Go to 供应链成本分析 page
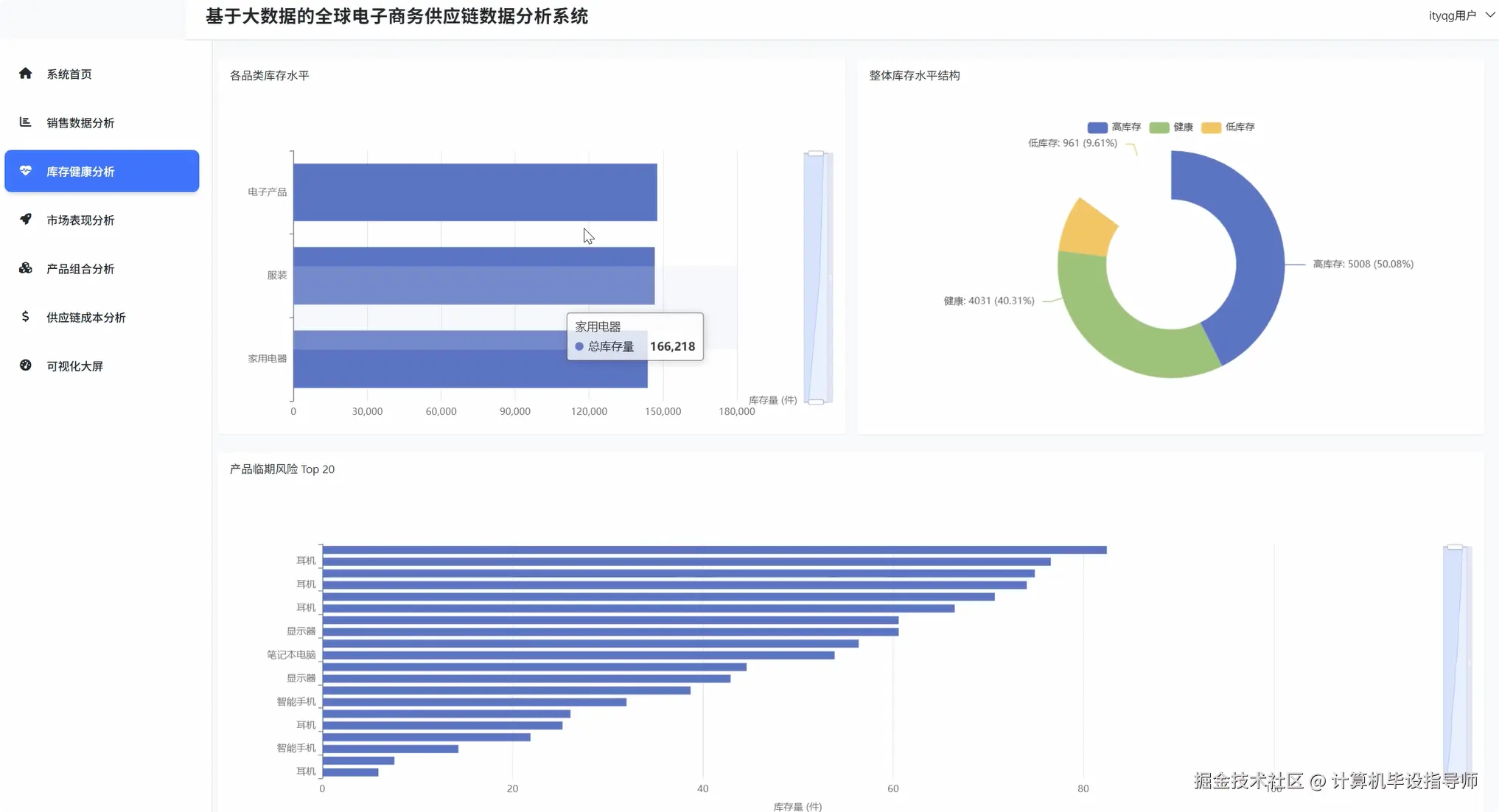This screenshot has width=1499, height=812. pyautogui.click(x=85, y=317)
